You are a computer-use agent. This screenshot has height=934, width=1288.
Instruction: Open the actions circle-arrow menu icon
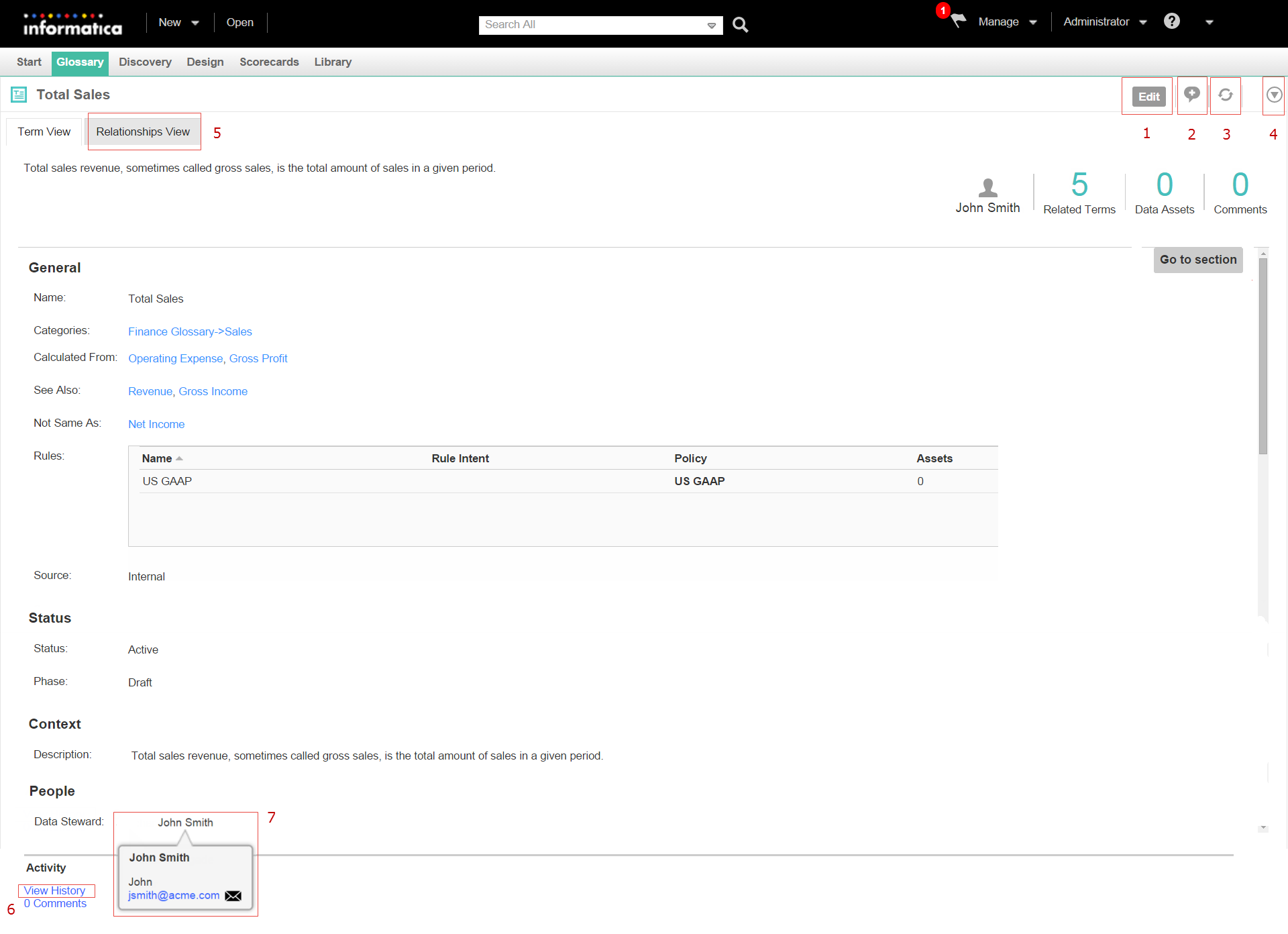click(x=1275, y=95)
